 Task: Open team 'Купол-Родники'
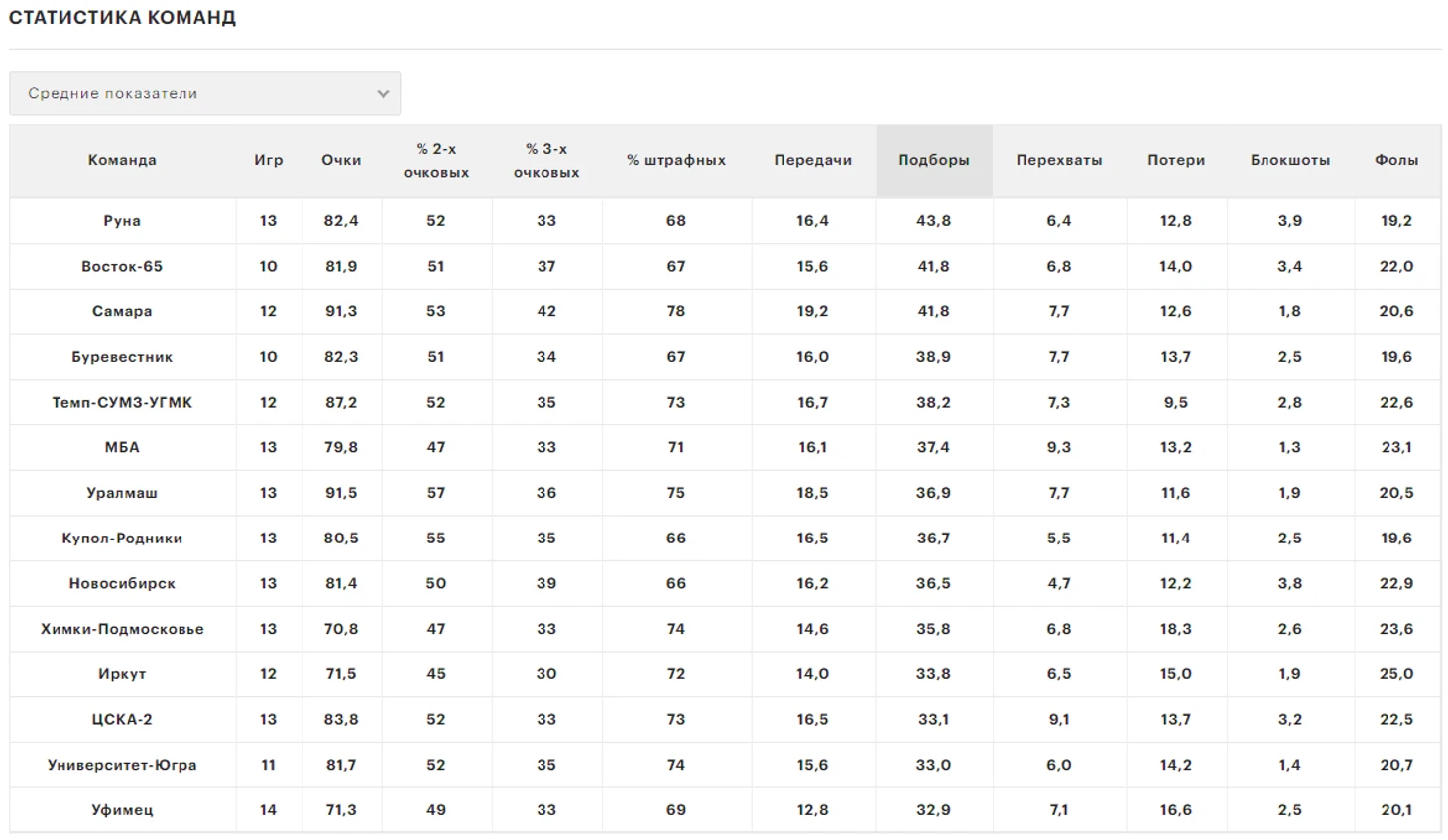[x=122, y=539]
